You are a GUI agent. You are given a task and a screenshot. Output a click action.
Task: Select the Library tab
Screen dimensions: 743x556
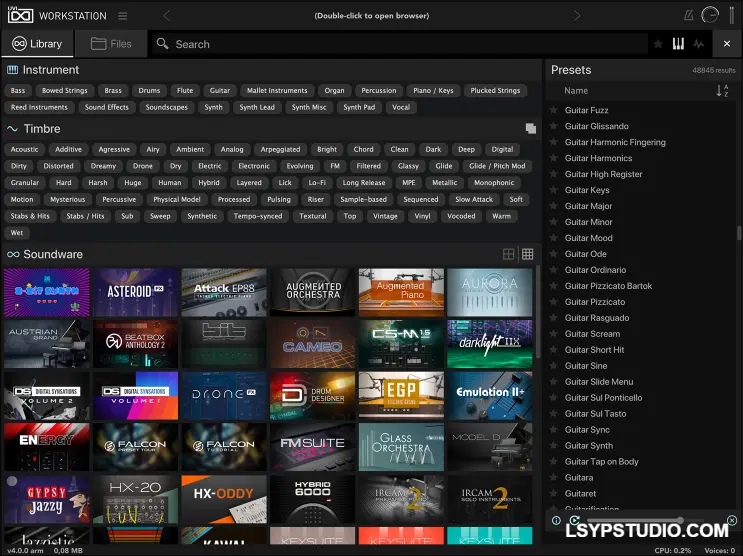pos(37,44)
